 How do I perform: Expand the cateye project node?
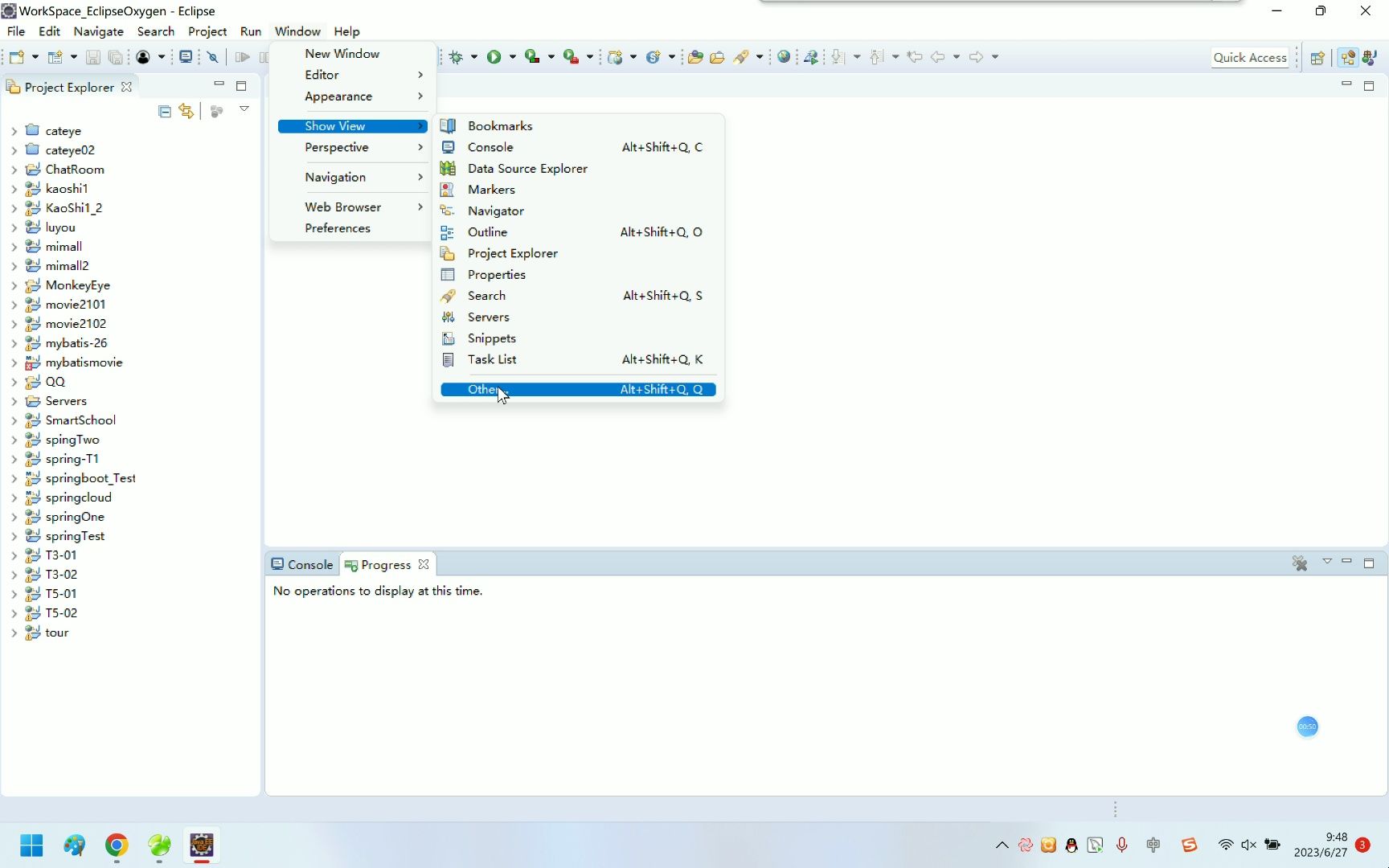14,131
